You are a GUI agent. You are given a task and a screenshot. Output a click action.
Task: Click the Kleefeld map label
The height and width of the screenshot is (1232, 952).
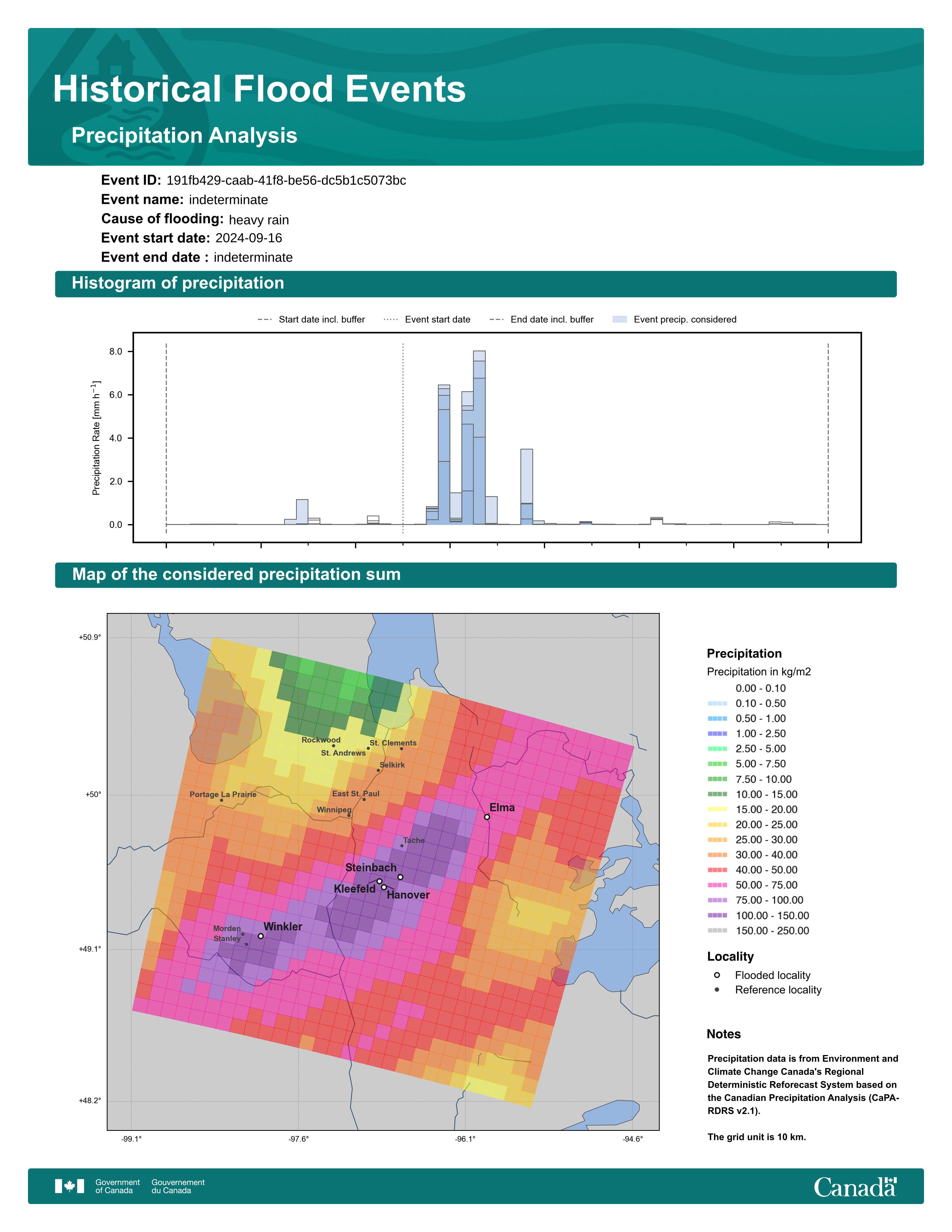point(355,889)
